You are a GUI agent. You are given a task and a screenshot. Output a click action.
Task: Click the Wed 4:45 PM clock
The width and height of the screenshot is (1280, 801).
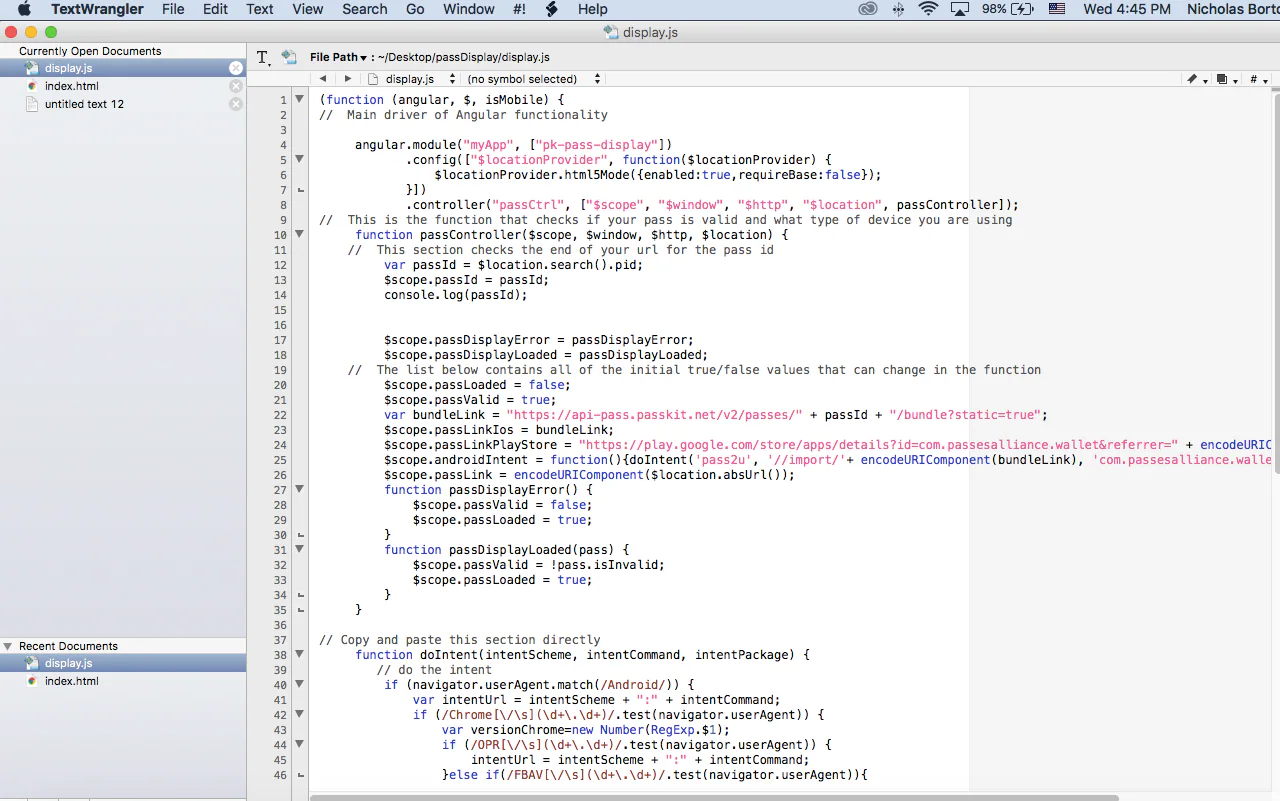tap(1127, 9)
